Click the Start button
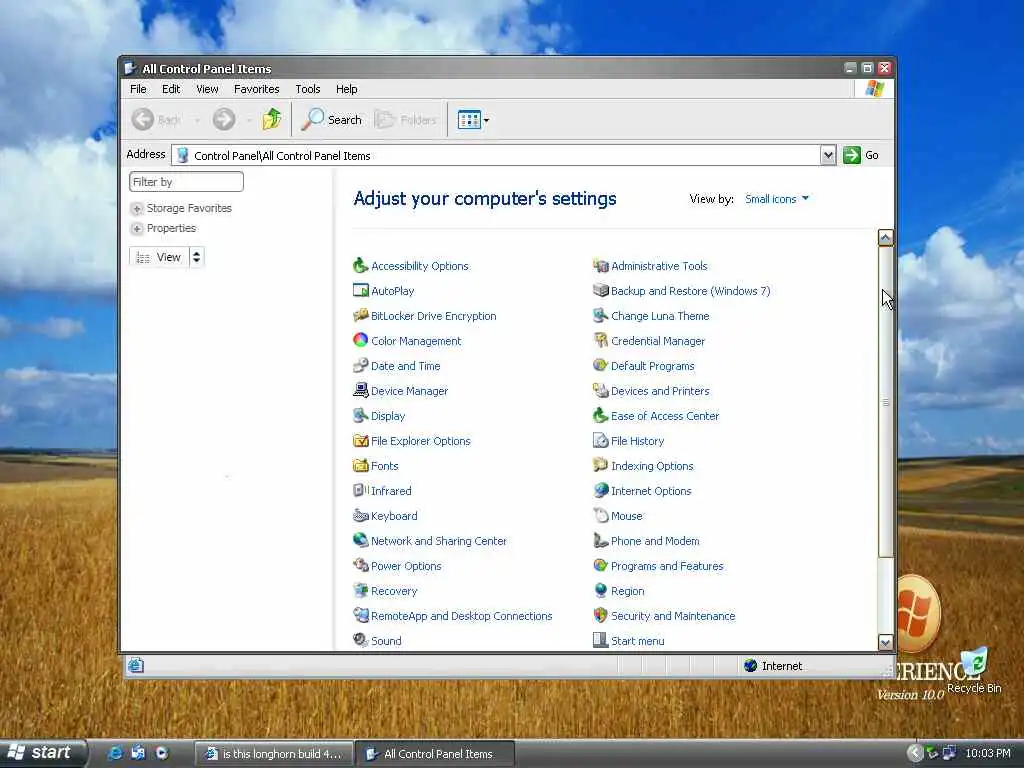Screen dimensions: 1024x768 coord(42,753)
